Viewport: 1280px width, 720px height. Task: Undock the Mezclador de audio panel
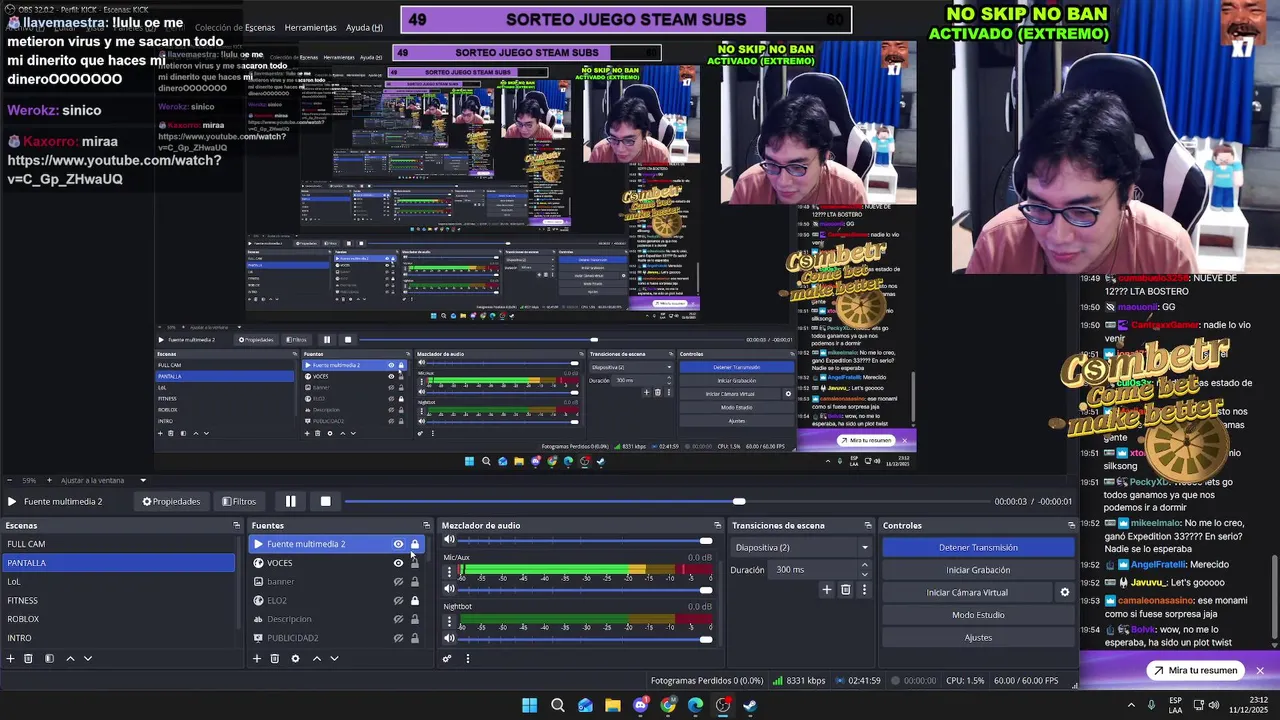click(x=717, y=525)
